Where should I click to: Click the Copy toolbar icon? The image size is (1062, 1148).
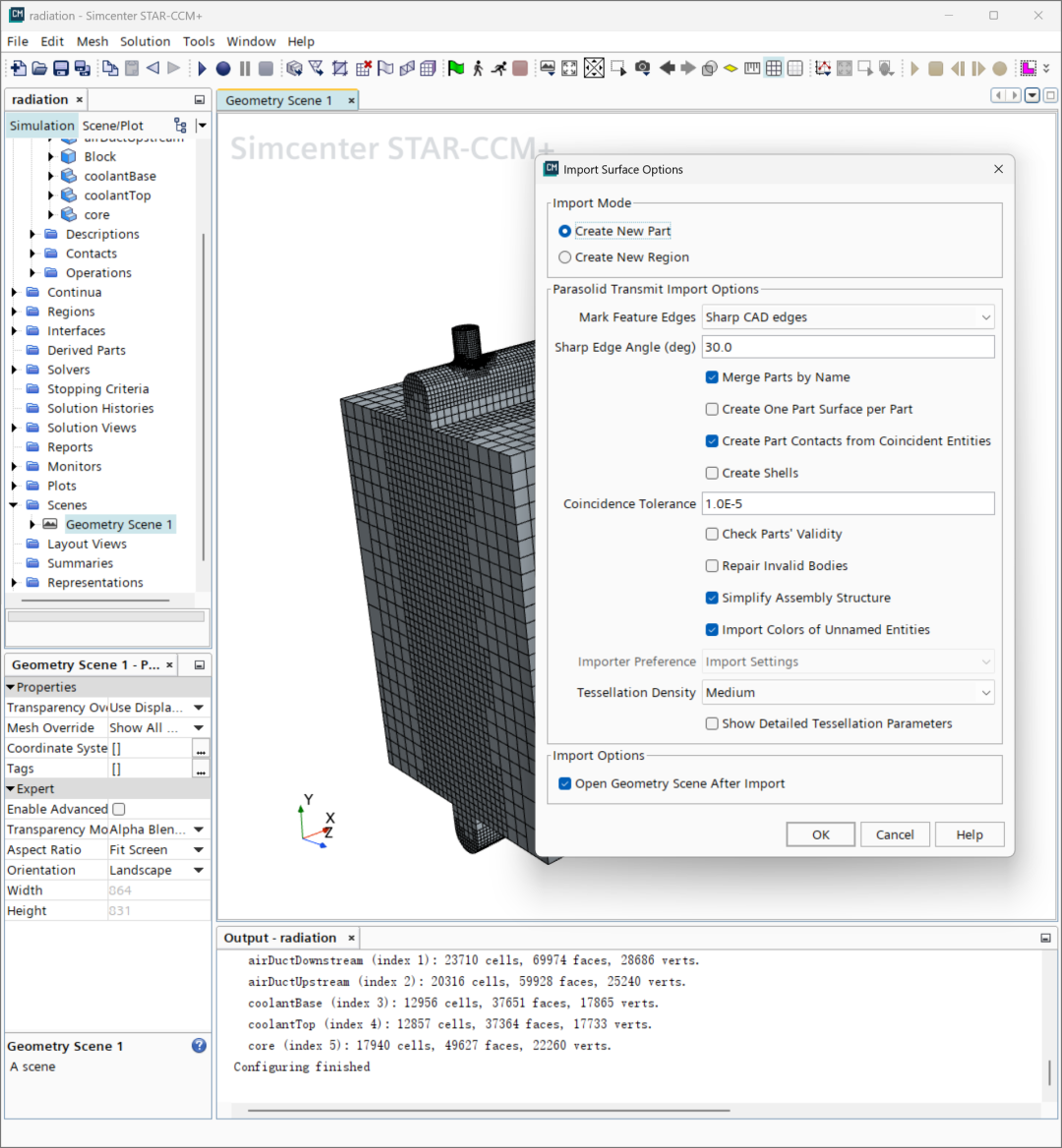(x=110, y=69)
